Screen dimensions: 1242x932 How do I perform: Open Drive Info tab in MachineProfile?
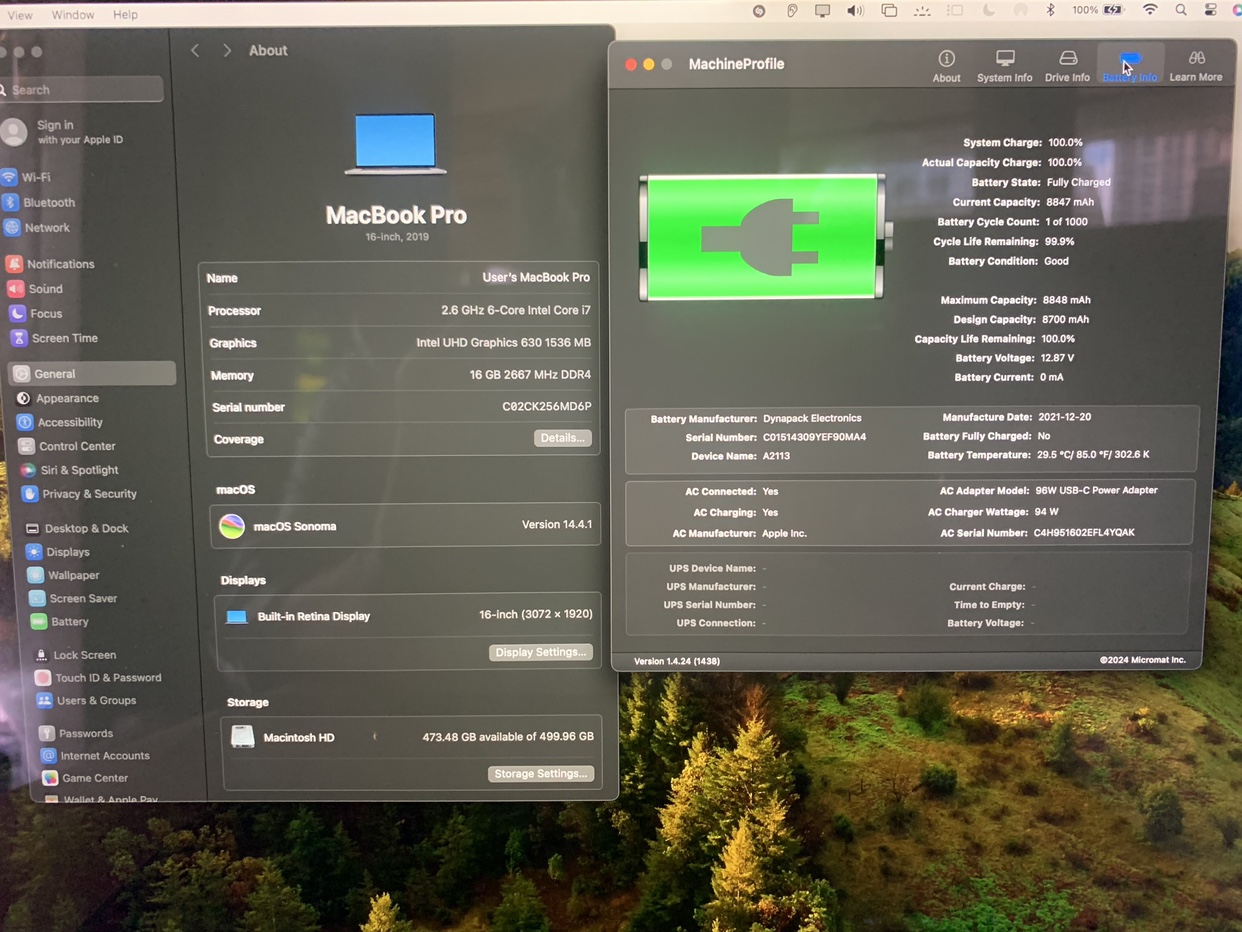click(x=1067, y=66)
